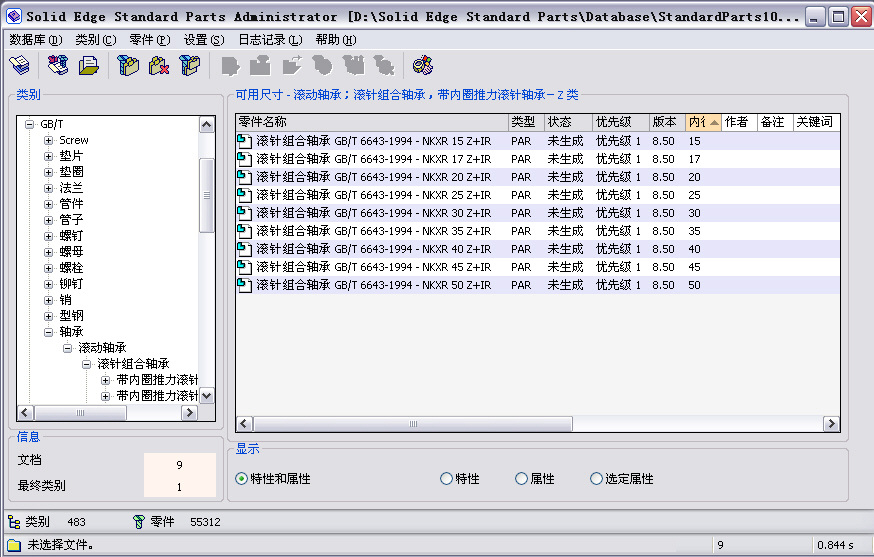
Task: Click the folder with red X toolbar icon
Action: tap(159, 65)
